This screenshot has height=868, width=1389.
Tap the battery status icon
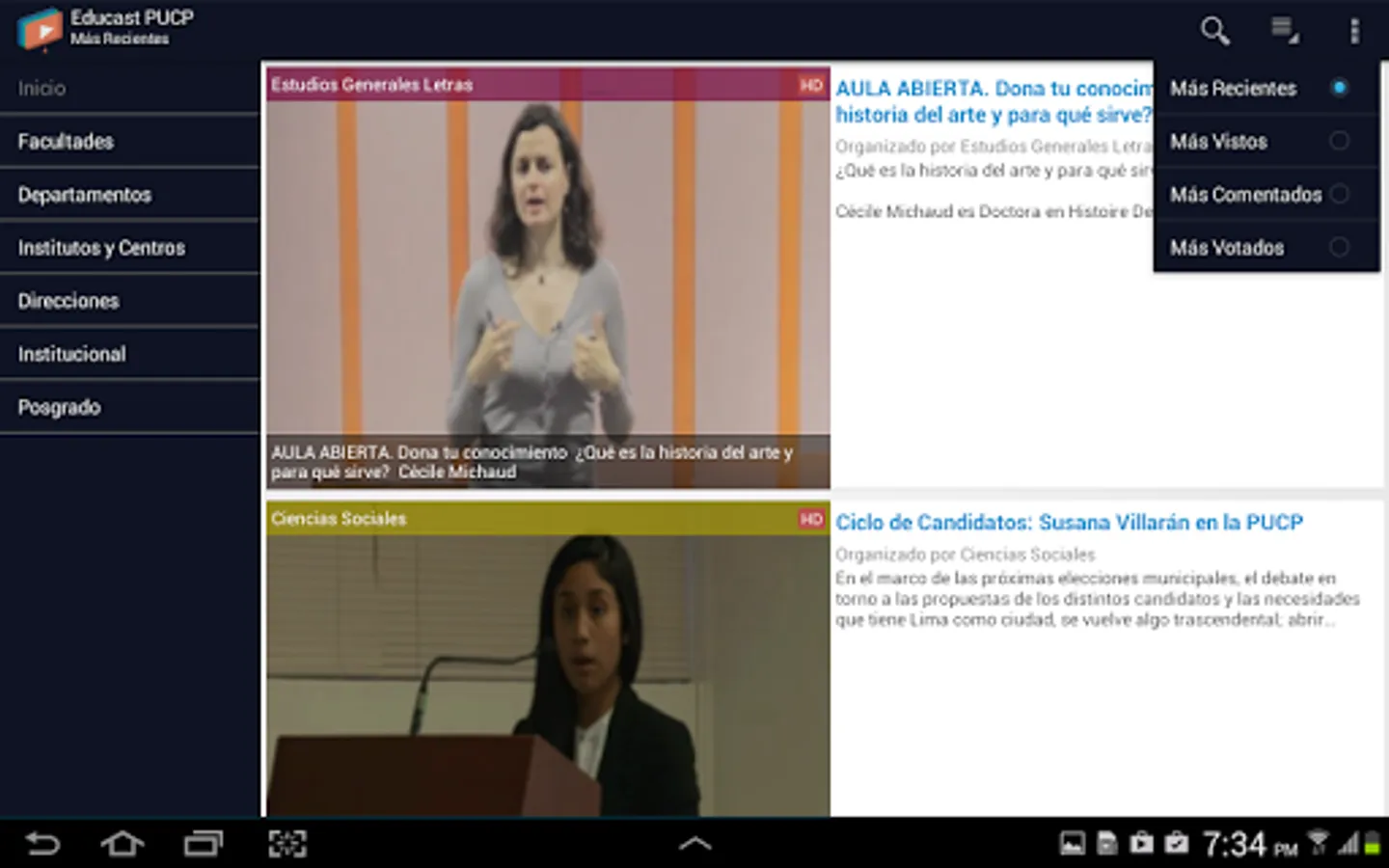coord(1372,843)
